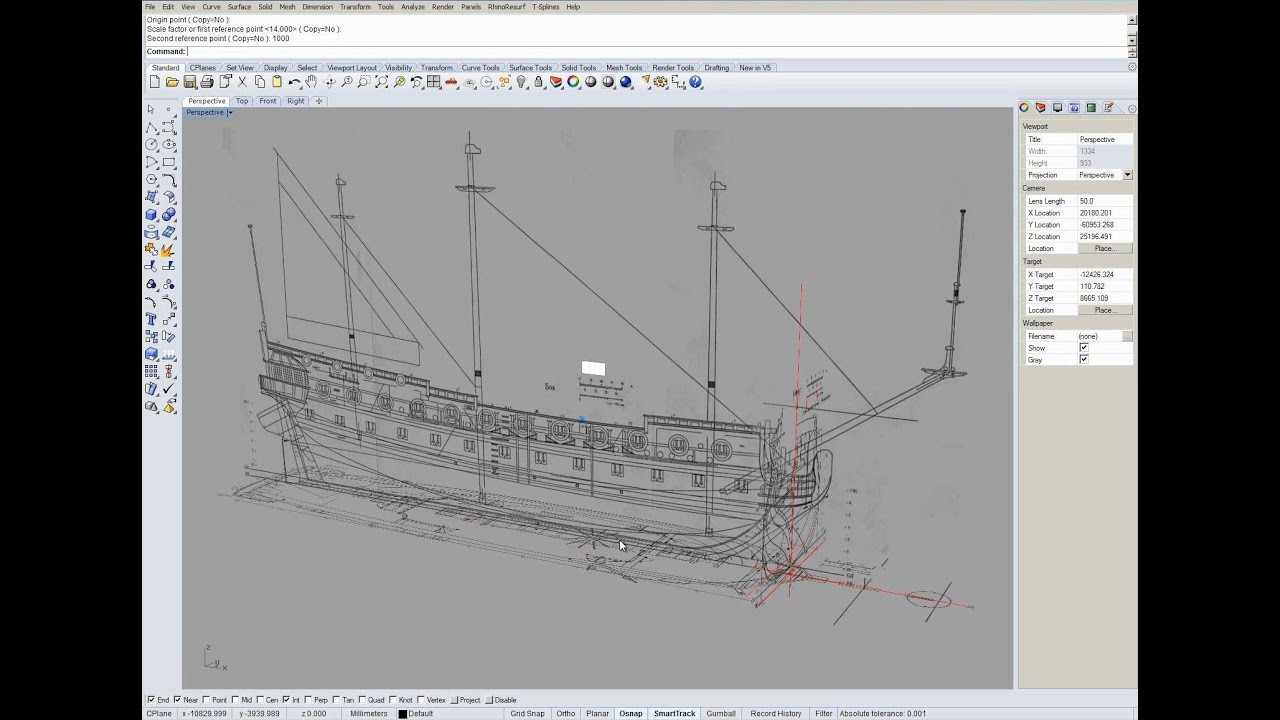This screenshot has width=1280, height=720.
Task: Click the target Location Place button
Action: [1105, 310]
